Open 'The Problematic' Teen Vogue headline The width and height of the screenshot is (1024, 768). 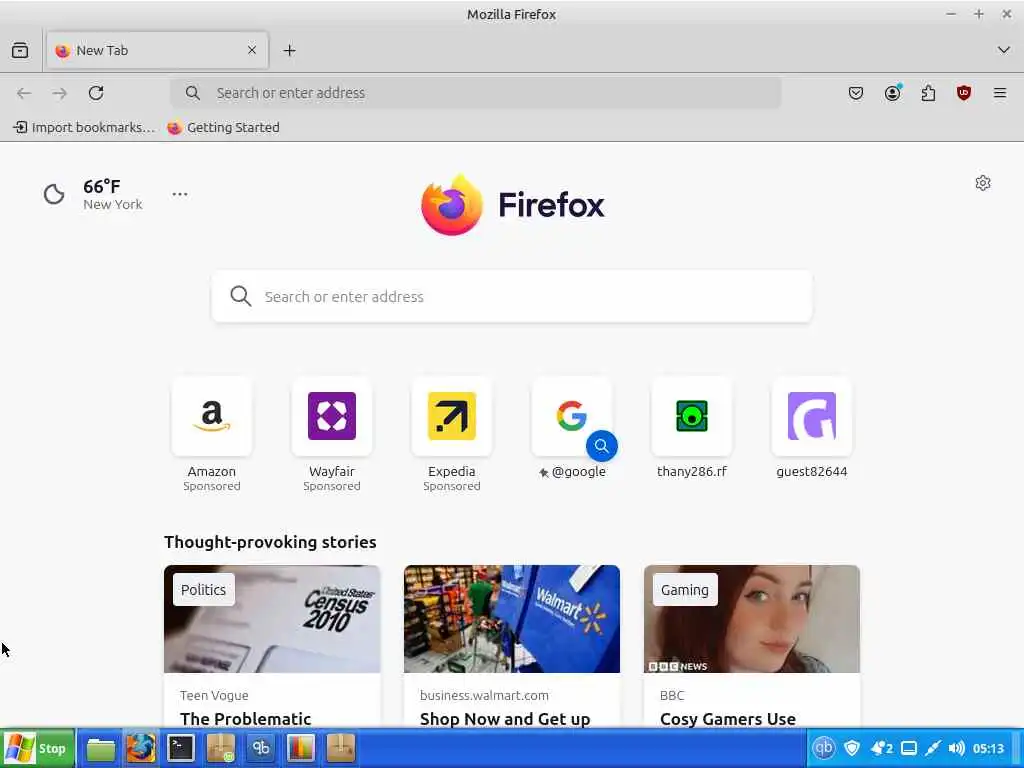245,718
